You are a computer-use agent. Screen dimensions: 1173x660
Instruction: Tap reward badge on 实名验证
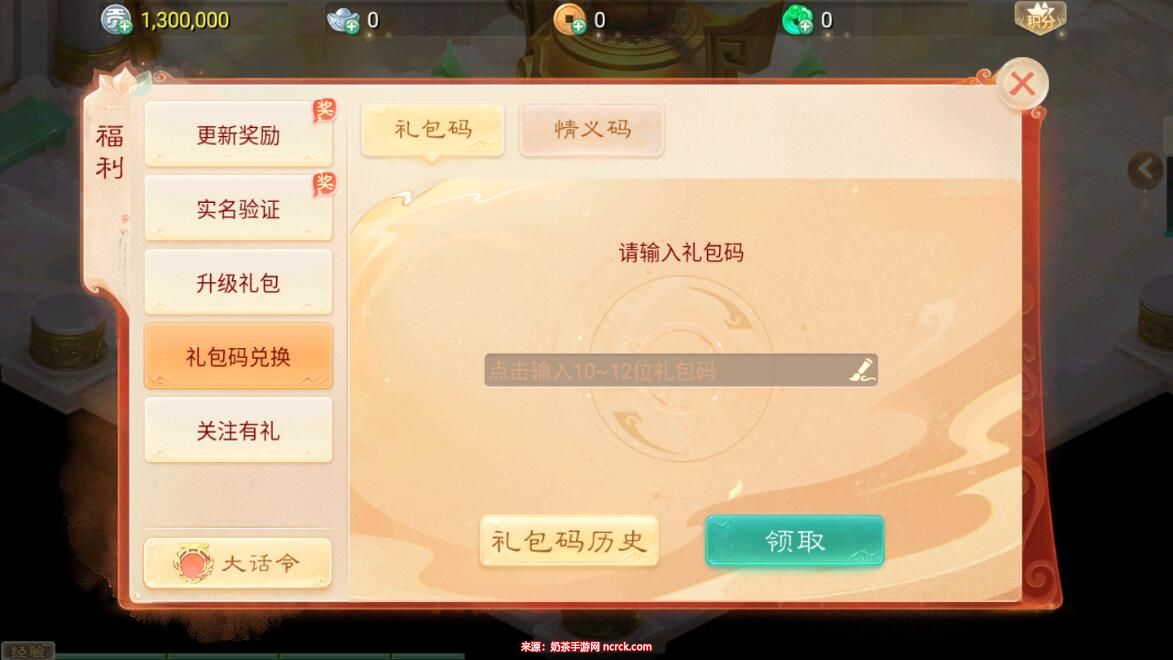click(x=324, y=184)
